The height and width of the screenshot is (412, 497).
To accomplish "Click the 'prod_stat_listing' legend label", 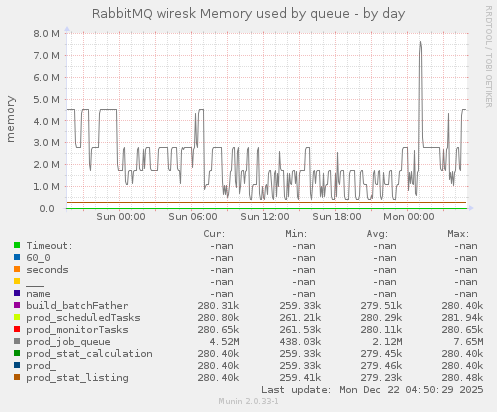I will pos(77,378).
